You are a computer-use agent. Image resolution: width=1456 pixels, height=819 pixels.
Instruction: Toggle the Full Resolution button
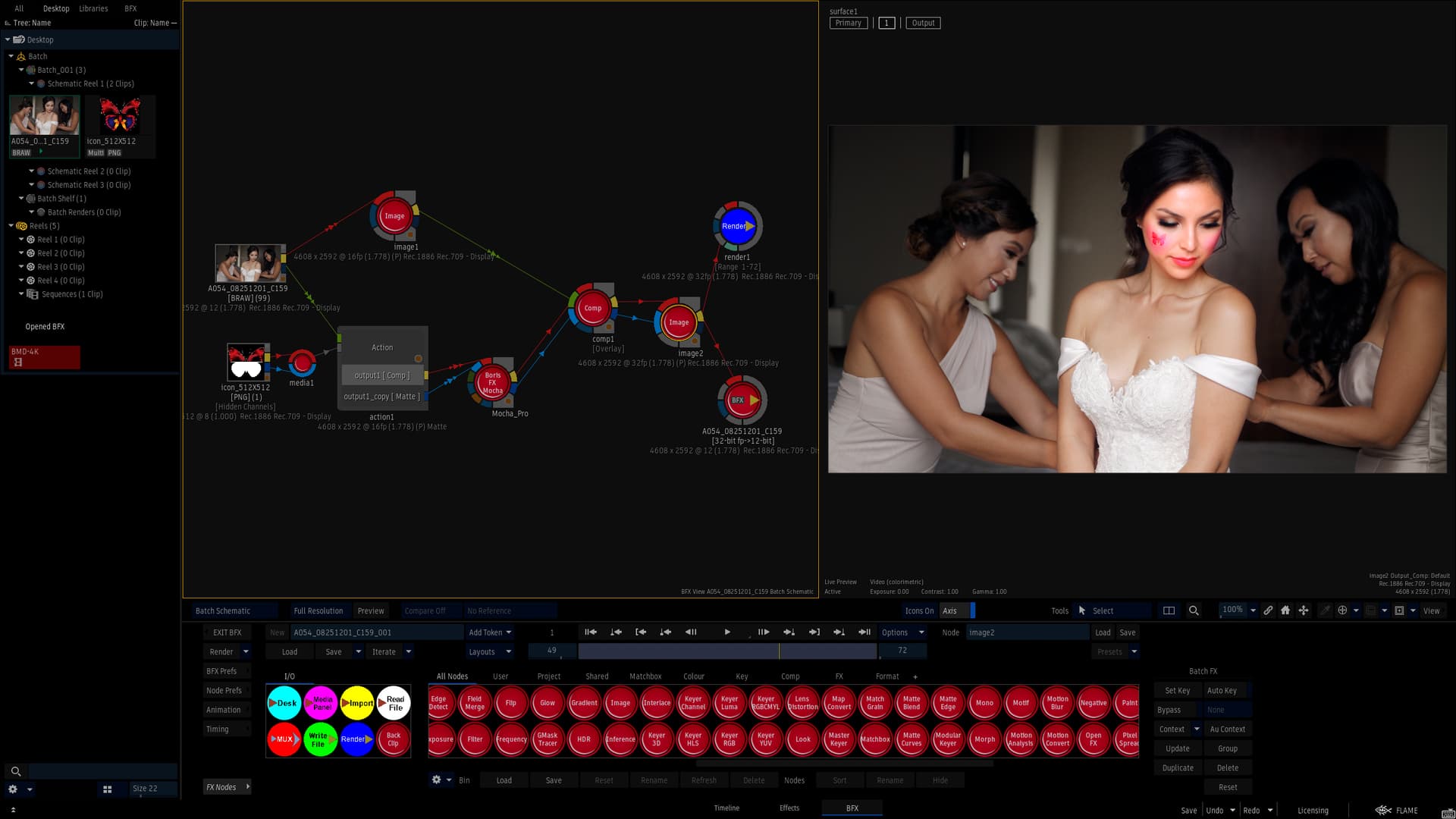point(318,610)
